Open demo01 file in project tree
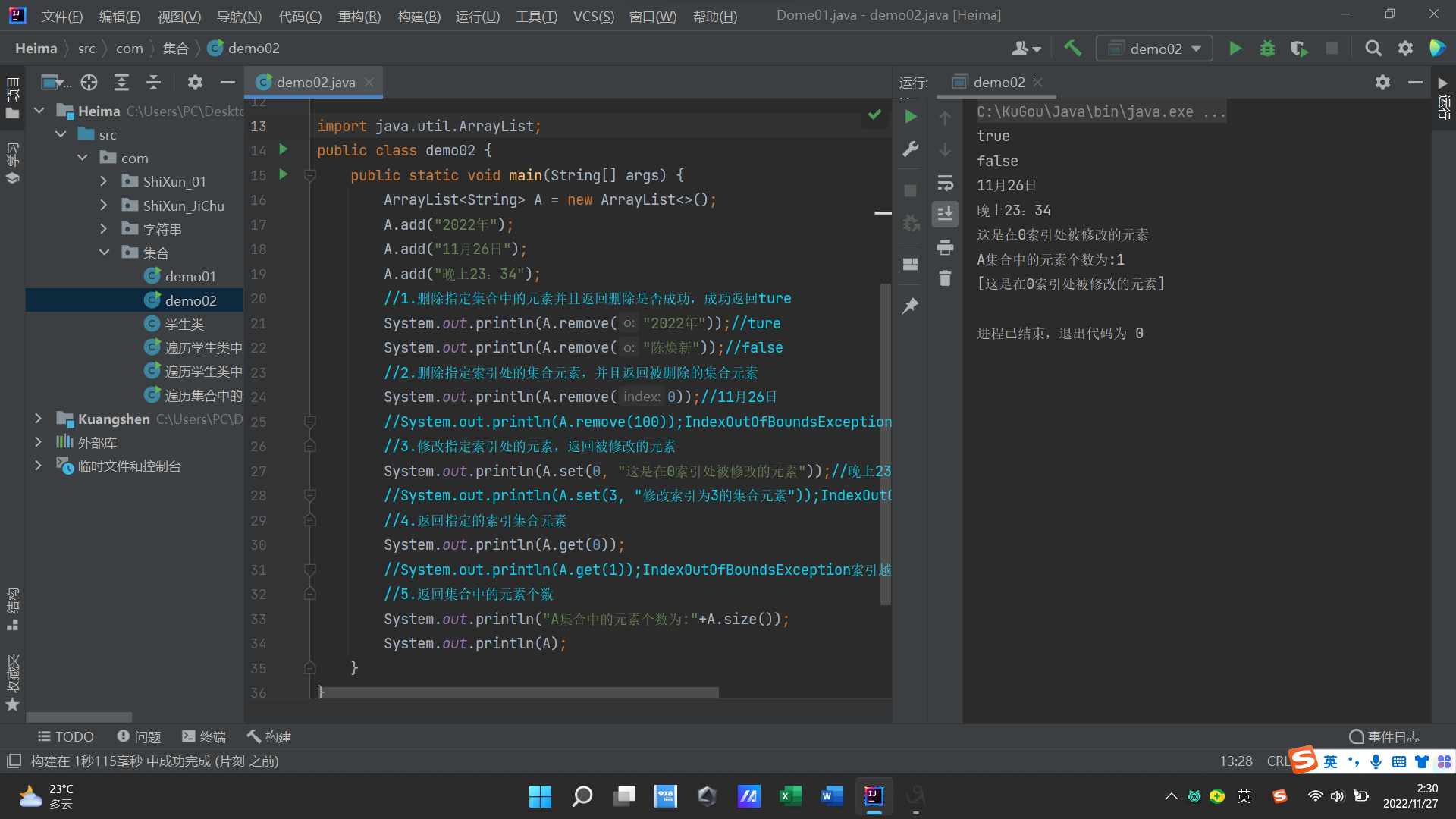Image resolution: width=1456 pixels, height=819 pixels. [190, 277]
